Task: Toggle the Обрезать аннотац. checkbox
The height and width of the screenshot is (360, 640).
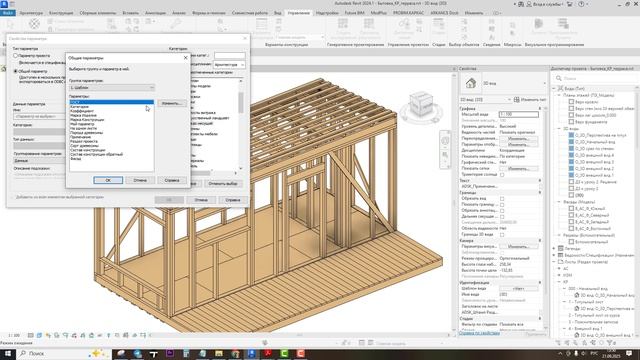Action: [x=502, y=211]
